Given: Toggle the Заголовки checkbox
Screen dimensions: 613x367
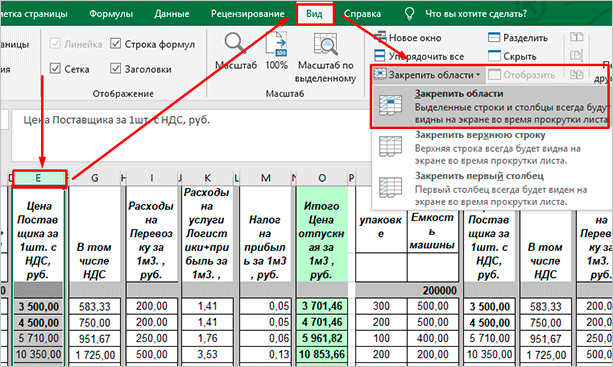Looking at the screenshot, I should (115, 68).
